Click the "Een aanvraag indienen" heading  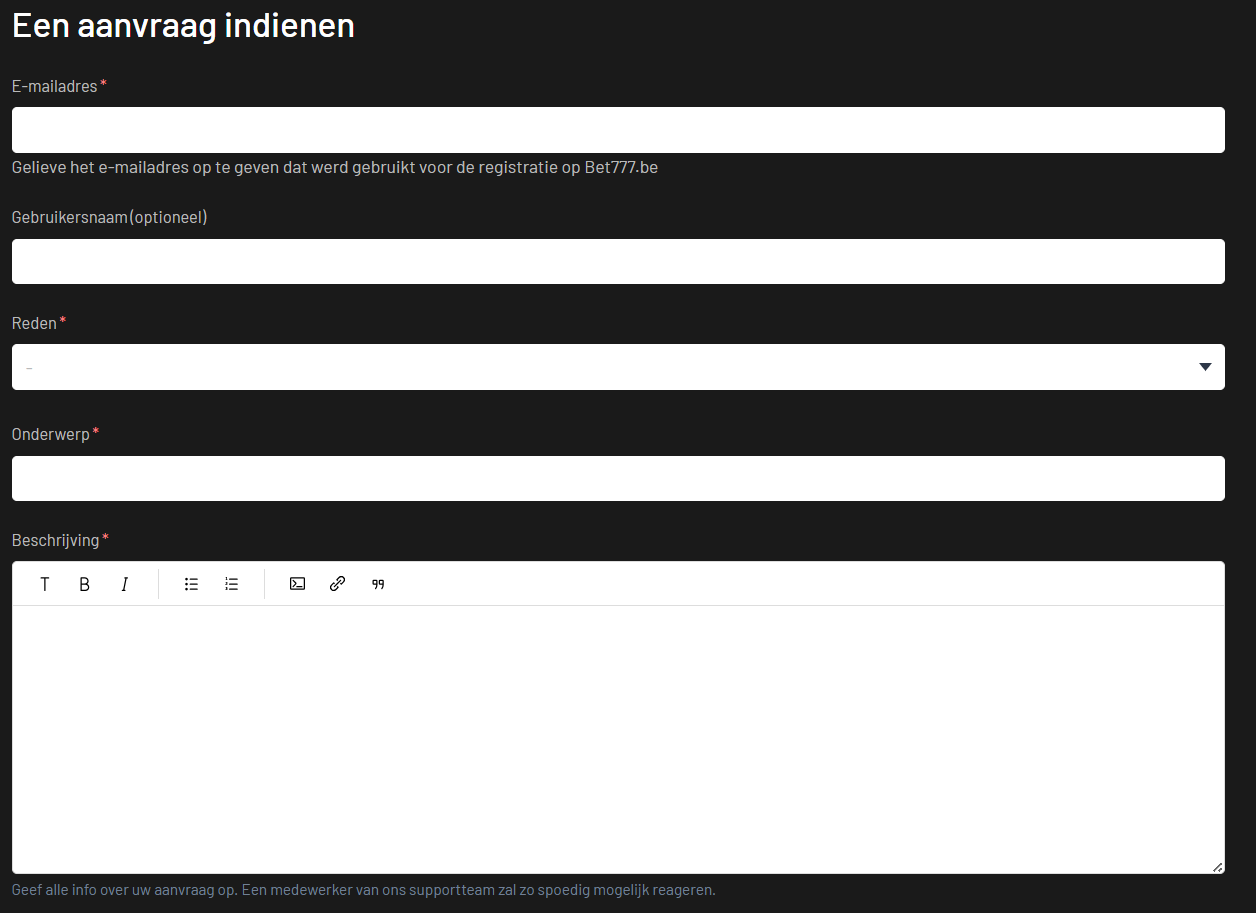click(x=183, y=25)
